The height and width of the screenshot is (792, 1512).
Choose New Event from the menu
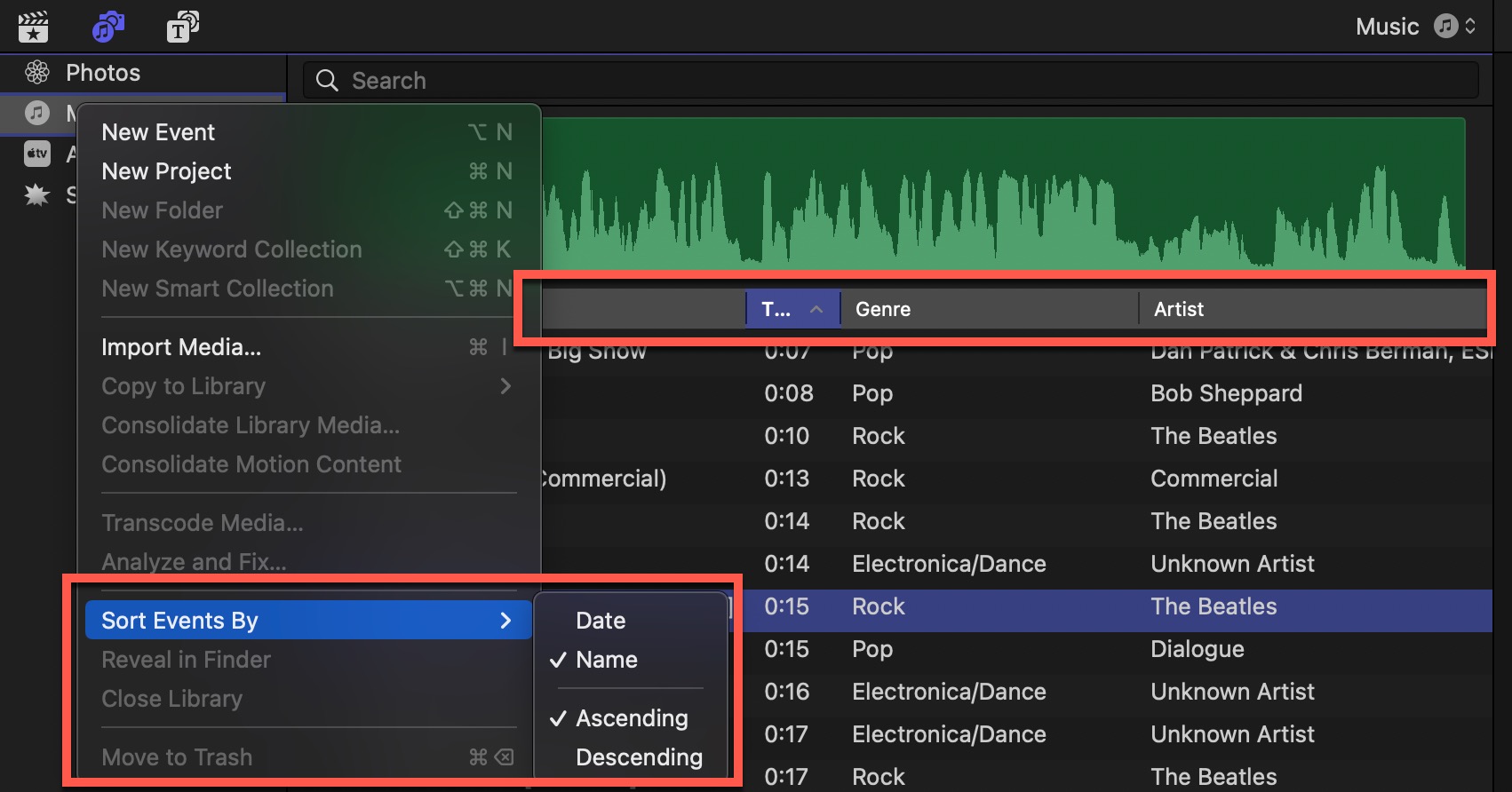point(307,132)
